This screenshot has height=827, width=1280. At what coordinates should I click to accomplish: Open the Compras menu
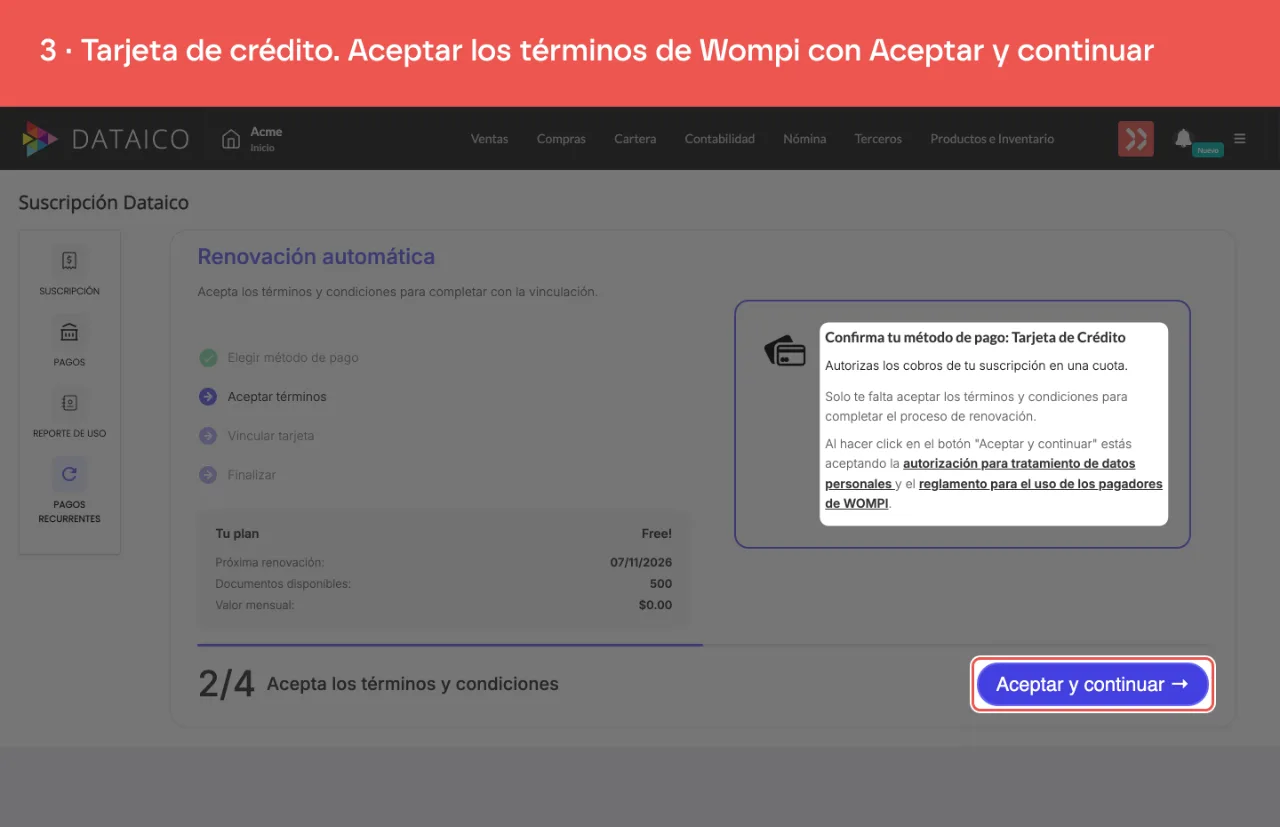(x=561, y=139)
